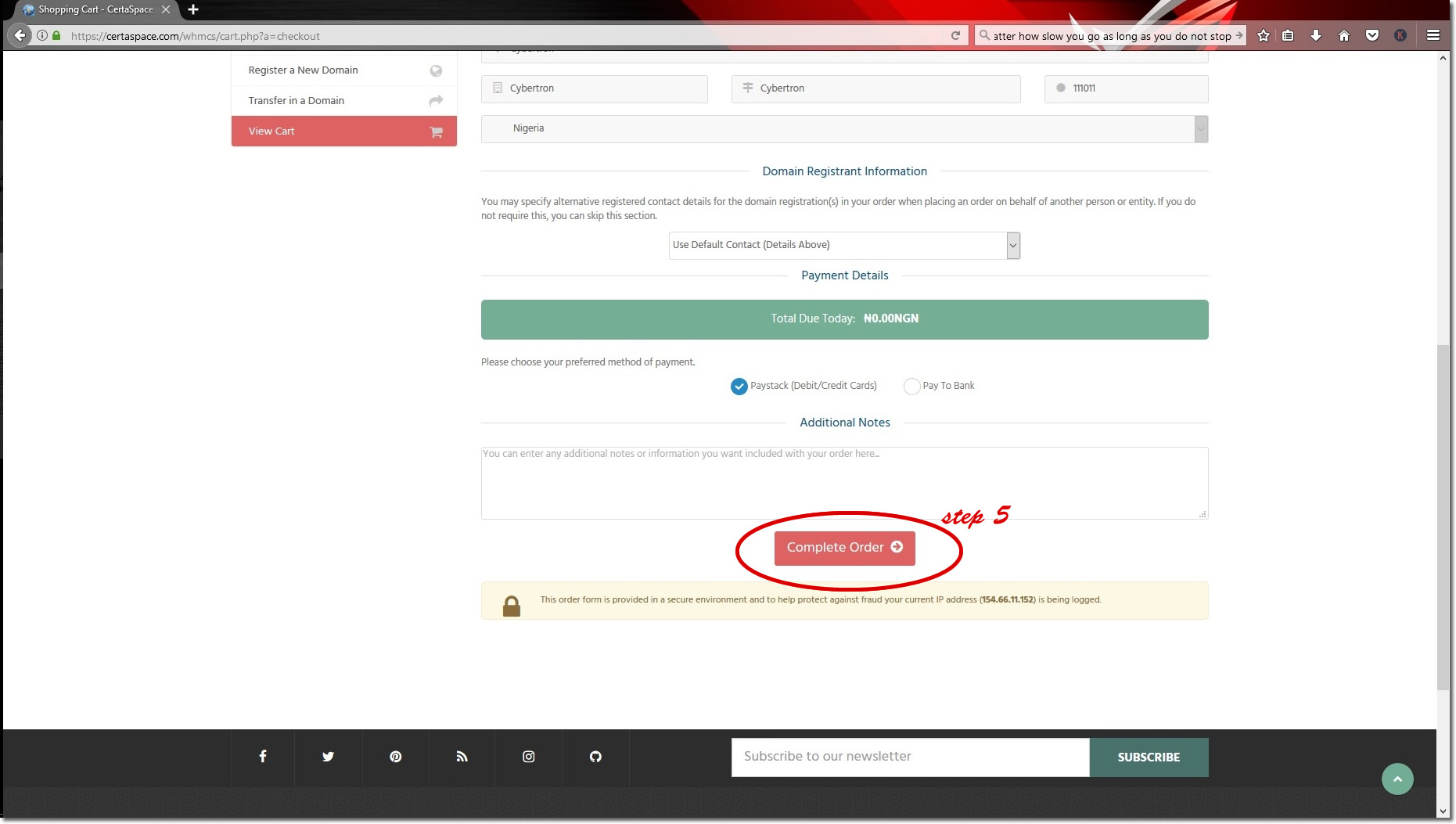1456x824 pixels.
Task: Open Use Default Contact dropdown
Action: click(x=845, y=246)
